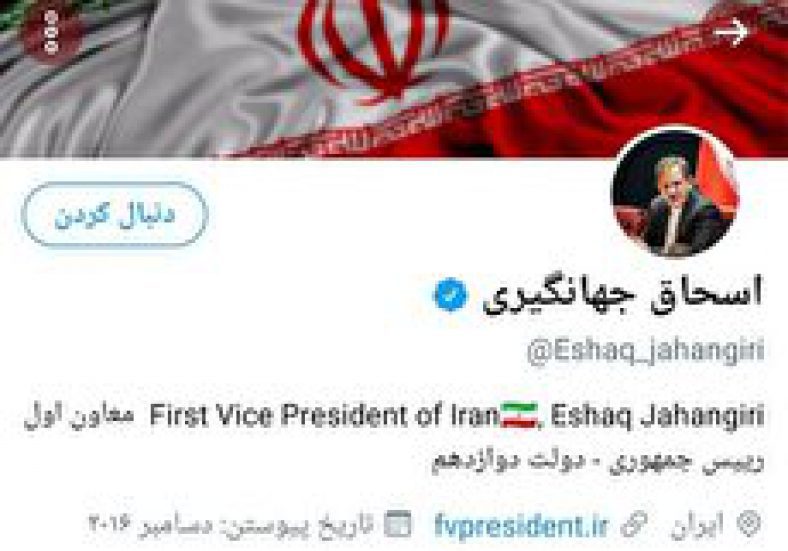Click the Iran location label

point(697,525)
